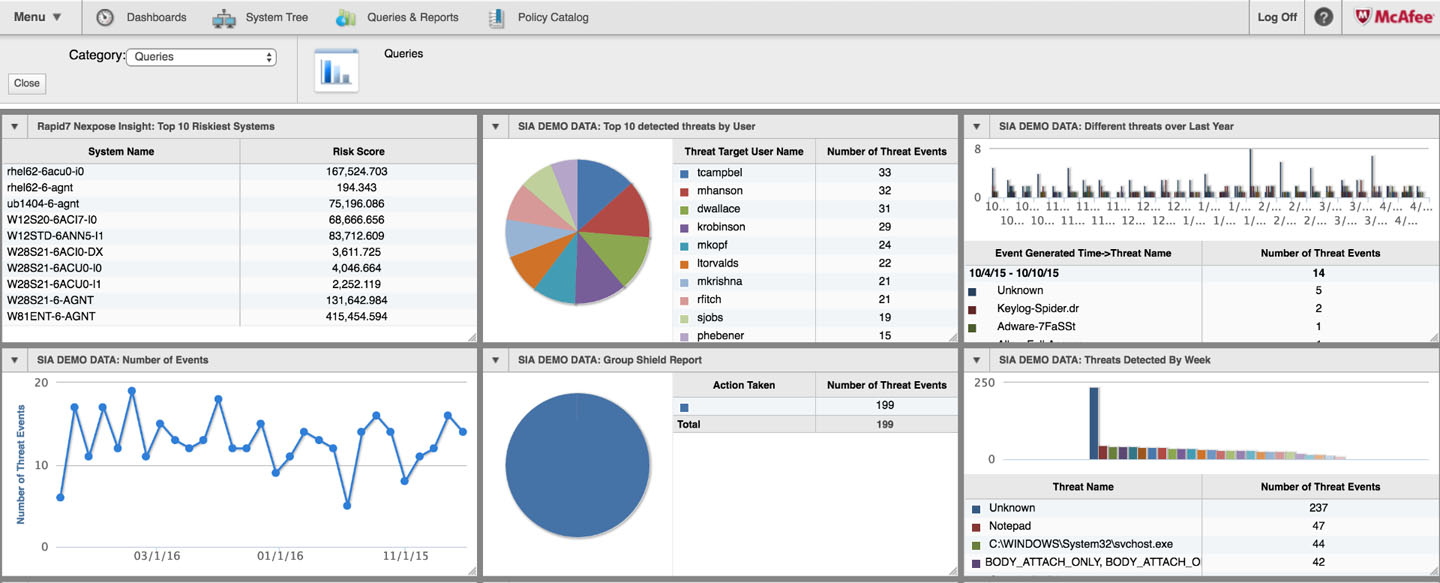Image resolution: width=1440 pixels, height=583 pixels.
Task: Click the Queries & Reports icon
Action: coord(346,17)
